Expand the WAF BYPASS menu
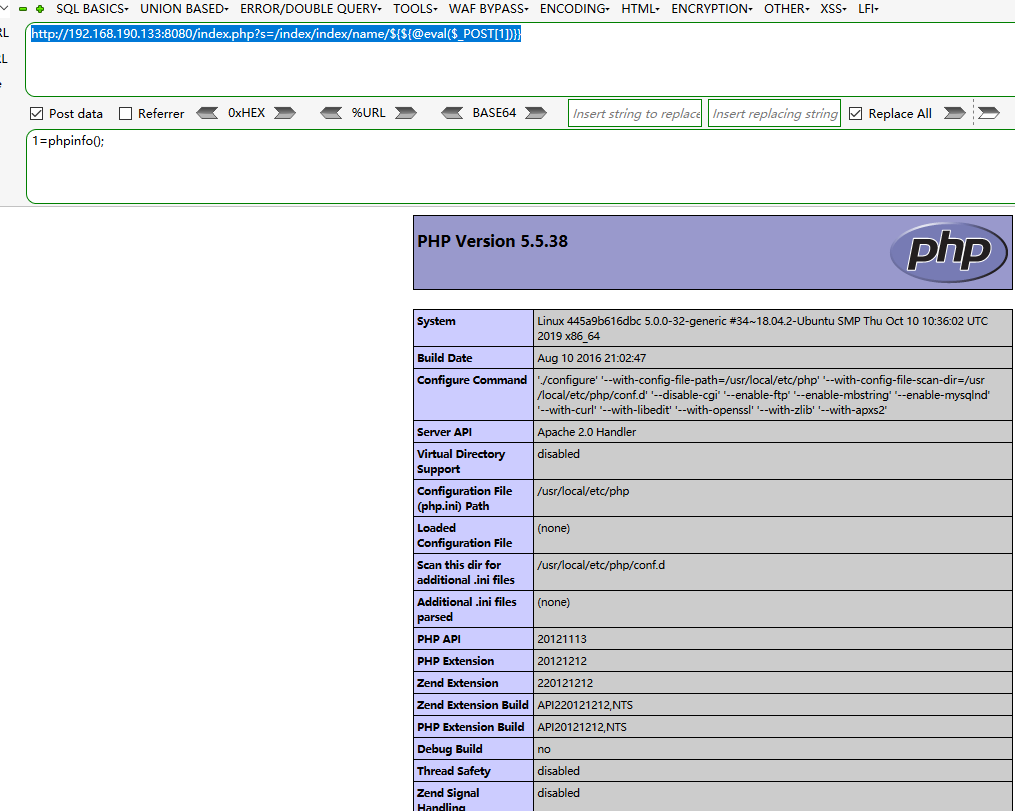1015x811 pixels. [489, 9]
